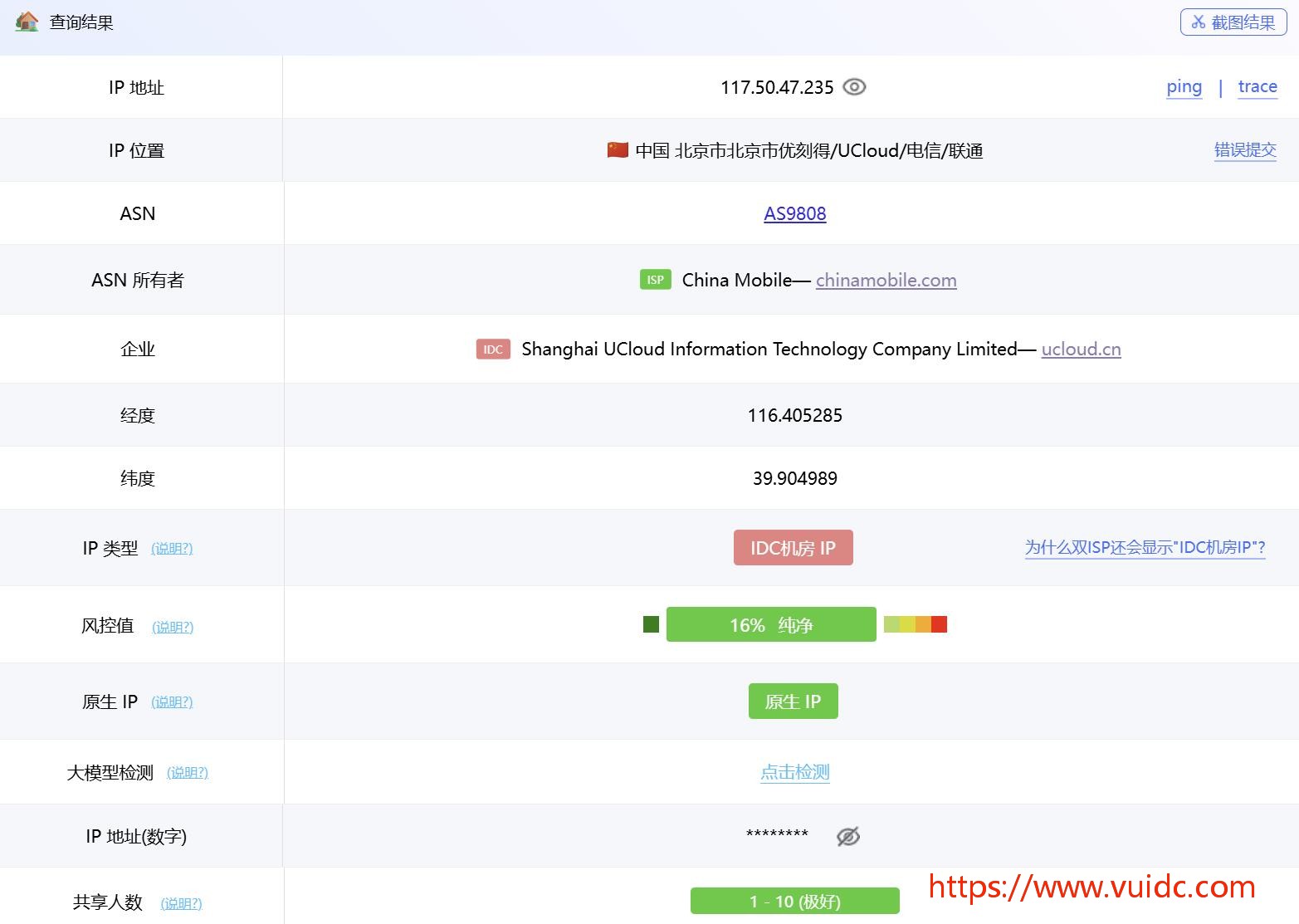The height and width of the screenshot is (924, 1299).
Task: Toggle the eye icon next to 117.50.47.235
Action: tap(854, 86)
